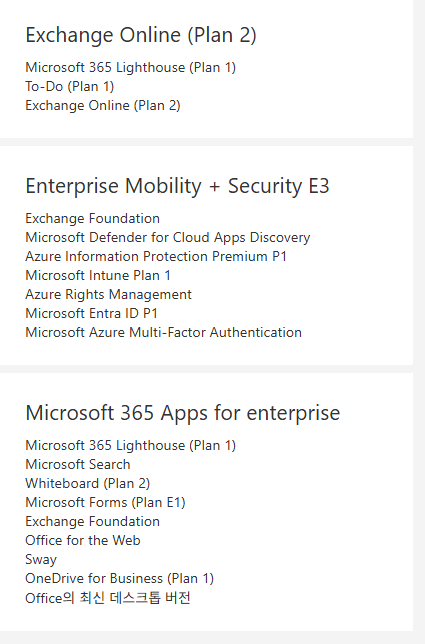Click Microsoft Defender for Cloud Apps Discovery
The height and width of the screenshot is (644, 425).
pos(168,237)
